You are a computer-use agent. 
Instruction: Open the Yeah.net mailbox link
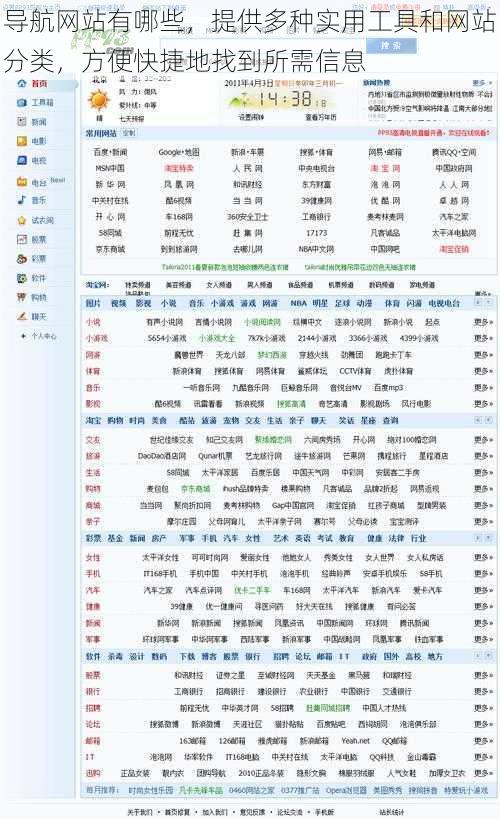[355, 741]
